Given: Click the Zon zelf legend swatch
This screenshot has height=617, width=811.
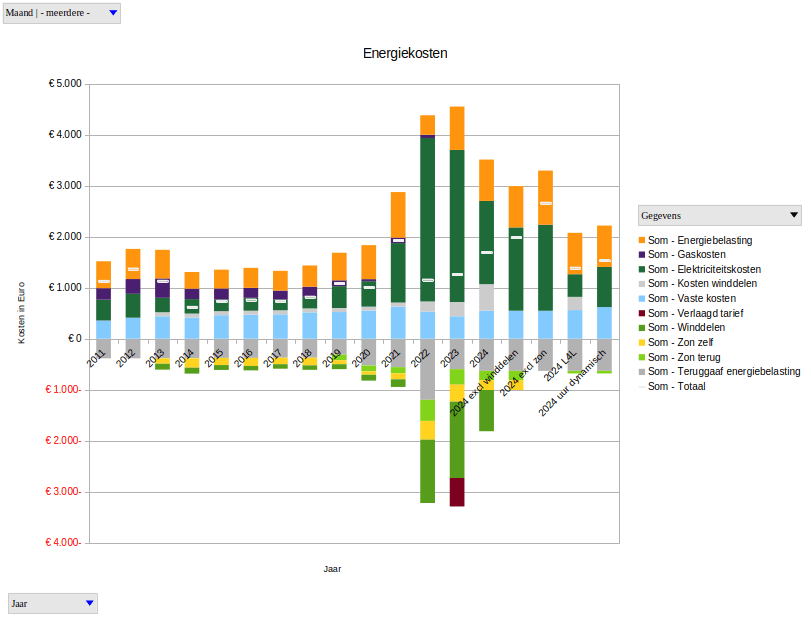Looking at the screenshot, I should coord(642,342).
